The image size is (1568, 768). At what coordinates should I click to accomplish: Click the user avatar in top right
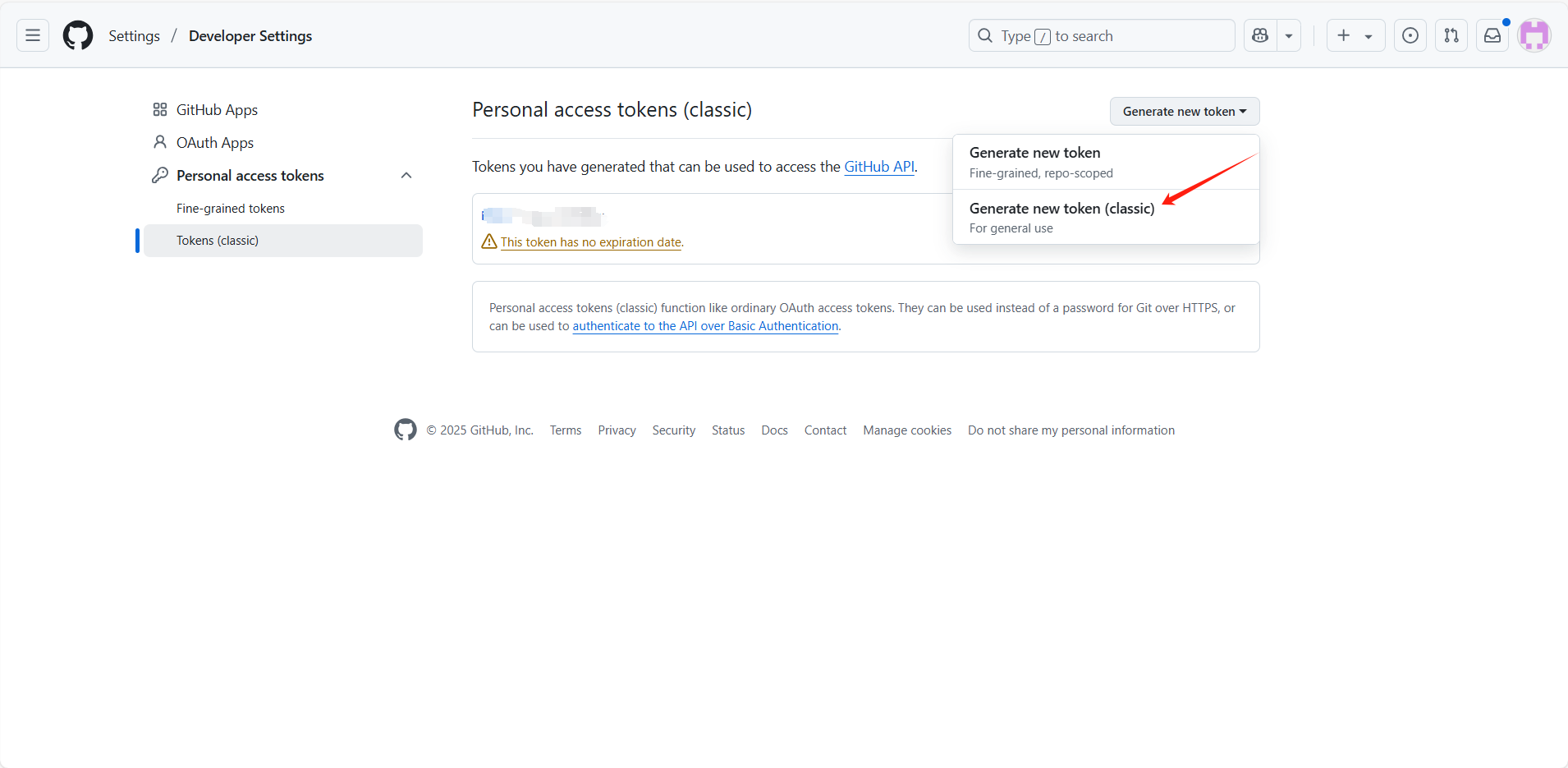(1534, 35)
